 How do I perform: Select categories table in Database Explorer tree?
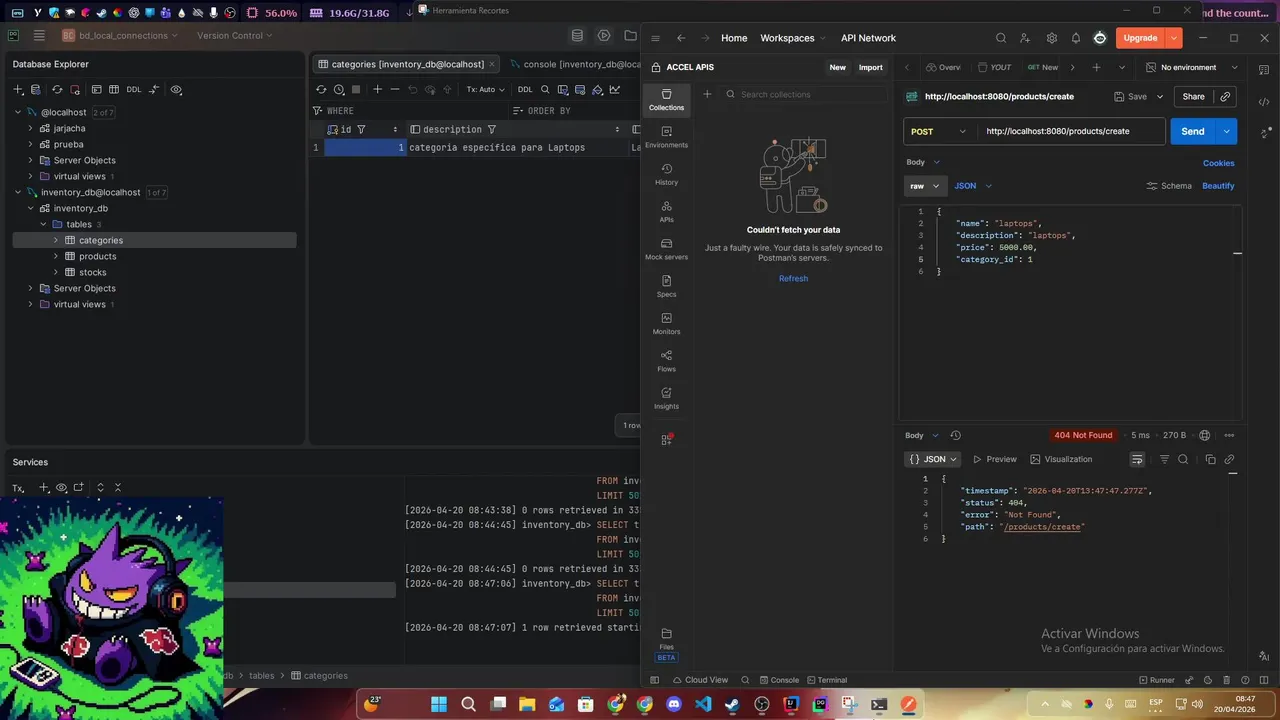pyautogui.click(x=154, y=240)
